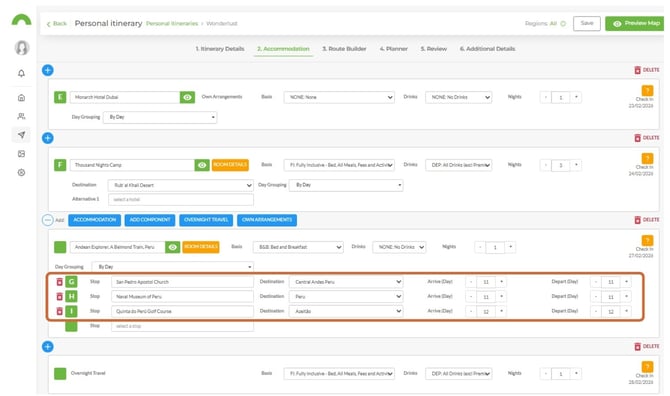Open Drinks dropdown for Overnight Travel
The width and height of the screenshot is (670, 396).
tap(458, 374)
